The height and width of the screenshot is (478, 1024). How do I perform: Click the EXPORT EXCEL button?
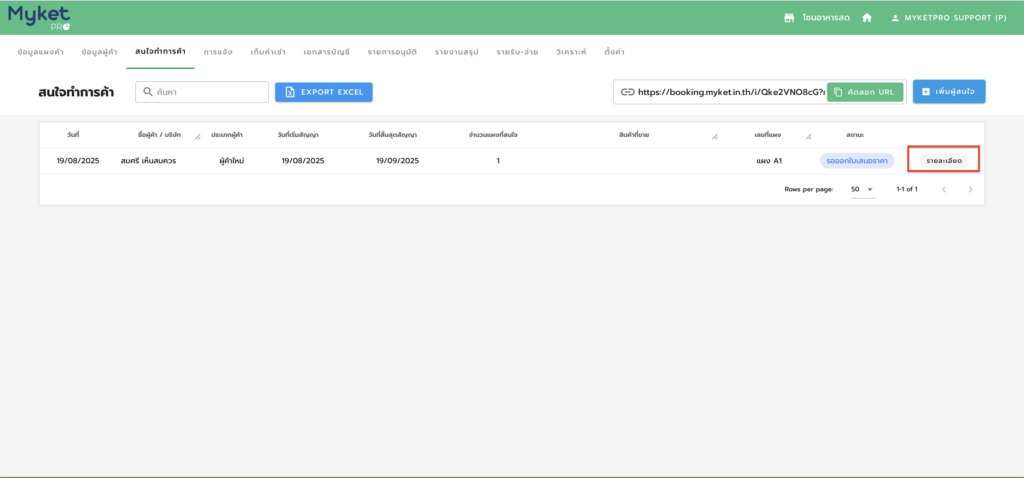[324, 92]
